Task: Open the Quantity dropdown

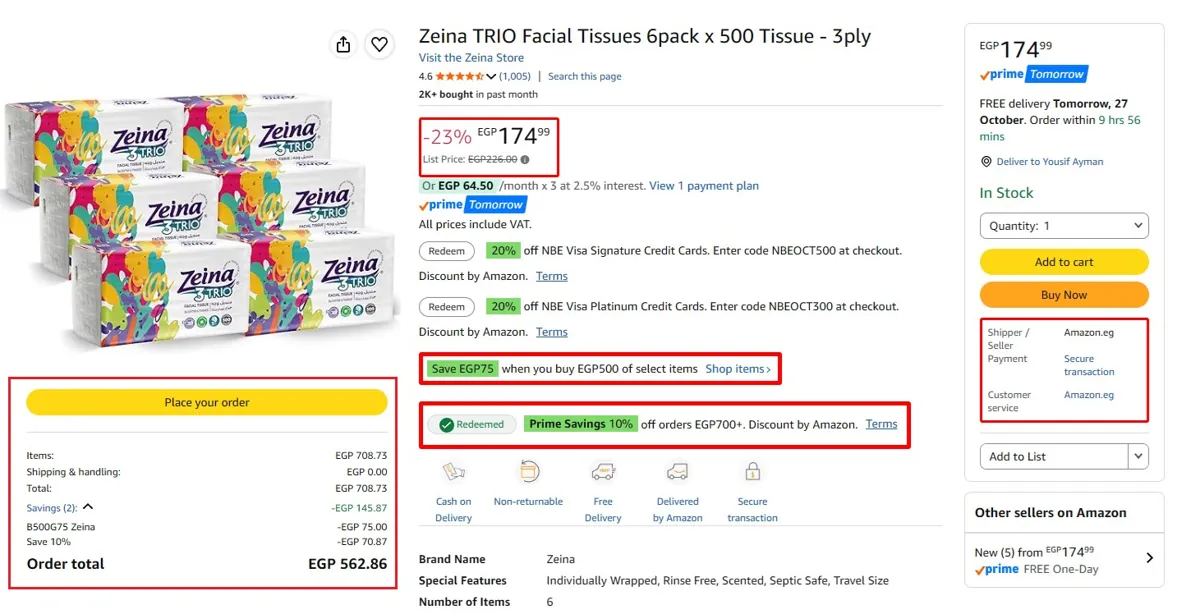Action: (1064, 226)
